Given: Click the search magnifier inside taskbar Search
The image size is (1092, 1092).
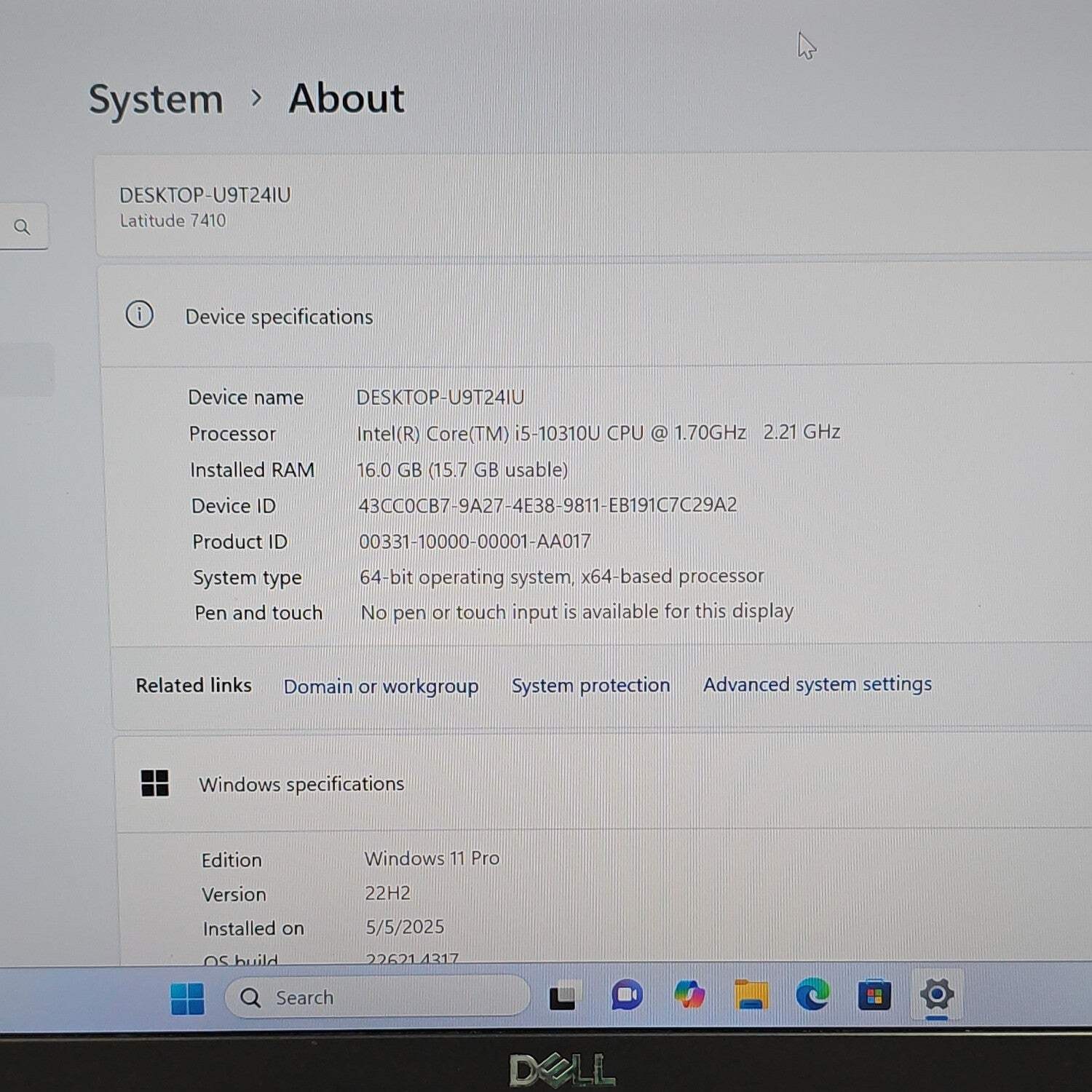Looking at the screenshot, I should [250, 997].
